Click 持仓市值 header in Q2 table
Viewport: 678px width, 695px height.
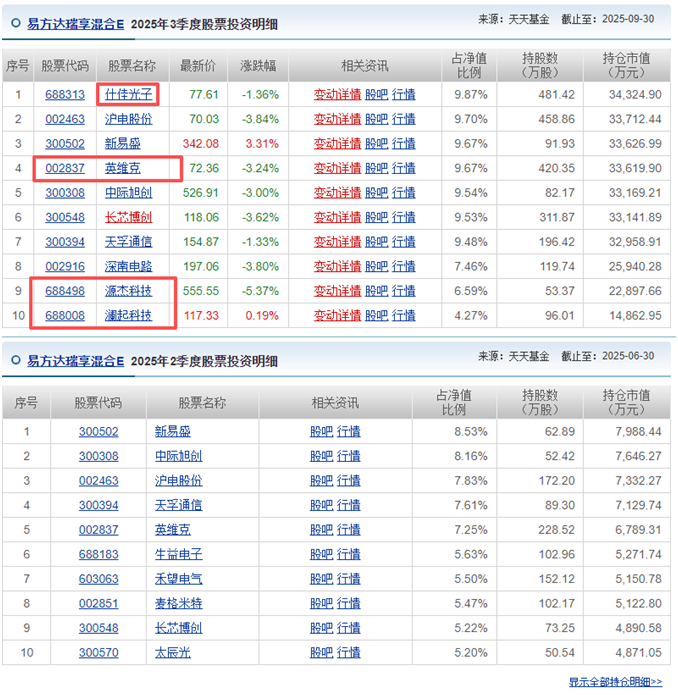(x=627, y=402)
